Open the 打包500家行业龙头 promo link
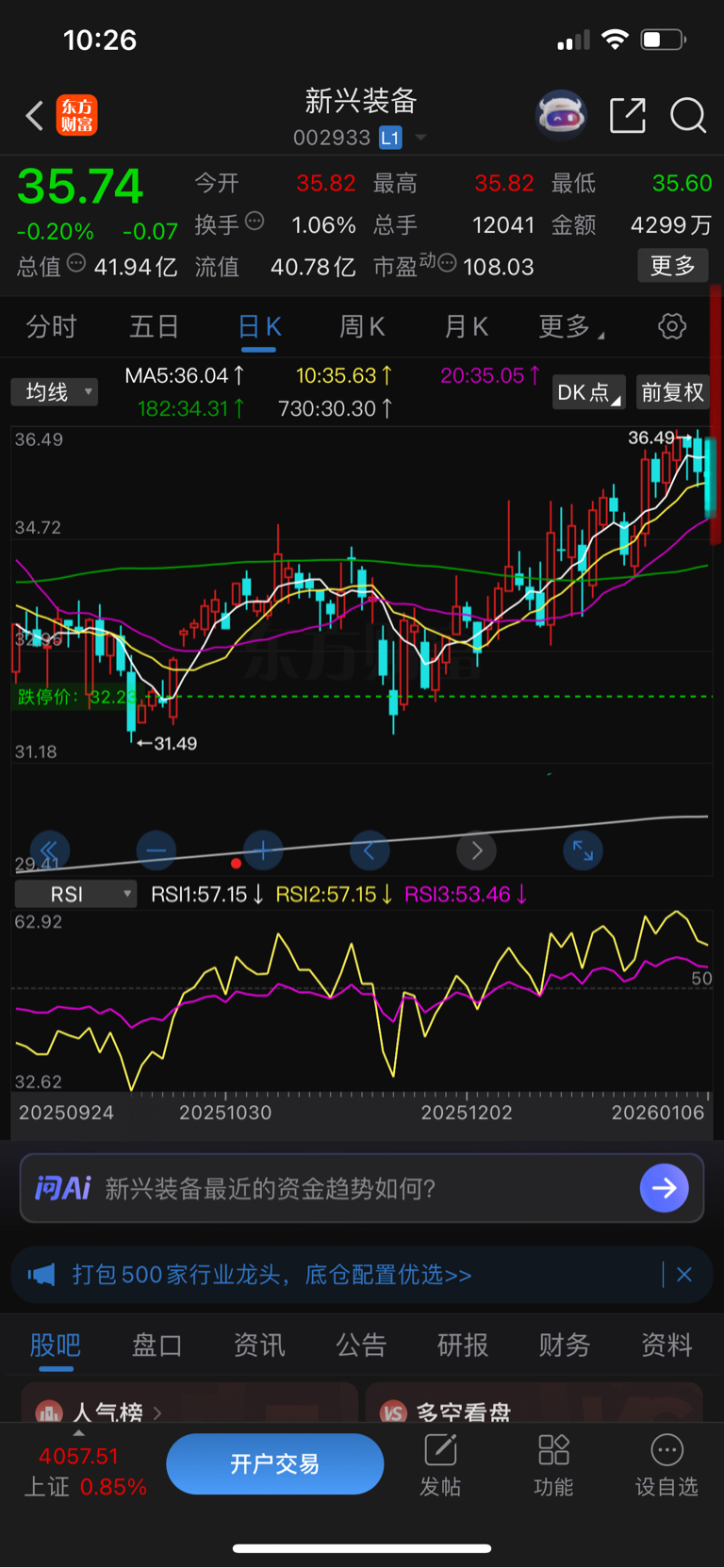The height and width of the screenshot is (1568, 724). coord(271,1275)
